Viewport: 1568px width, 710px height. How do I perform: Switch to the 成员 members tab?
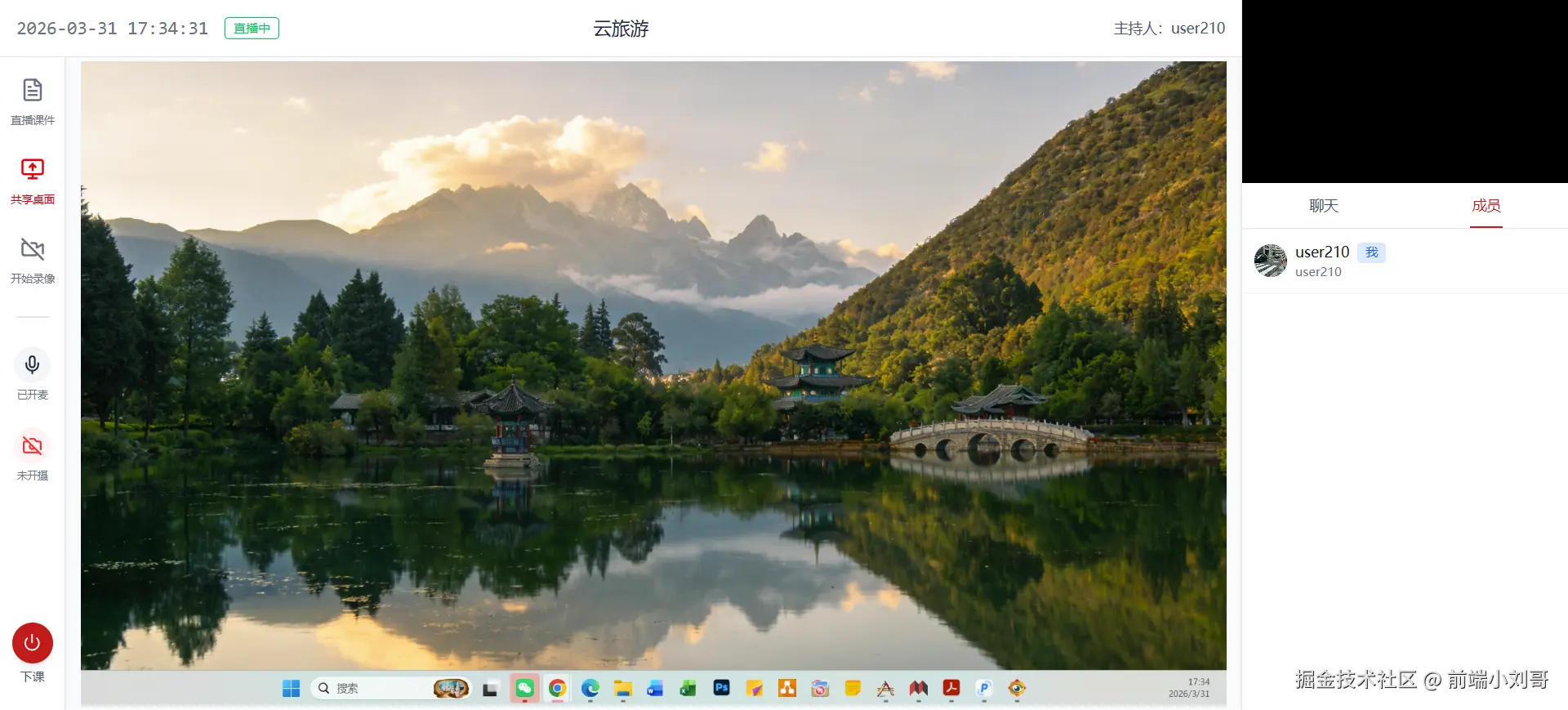pyautogui.click(x=1486, y=206)
